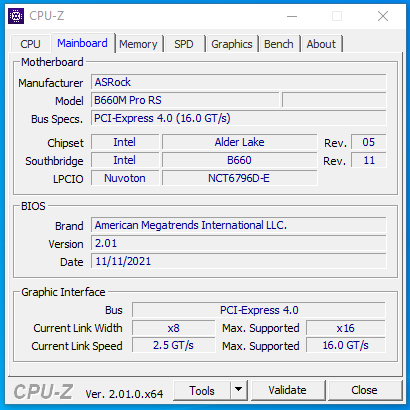Click the Alder Lake chipset value
The height and width of the screenshot is (410, 410).
tap(239, 142)
